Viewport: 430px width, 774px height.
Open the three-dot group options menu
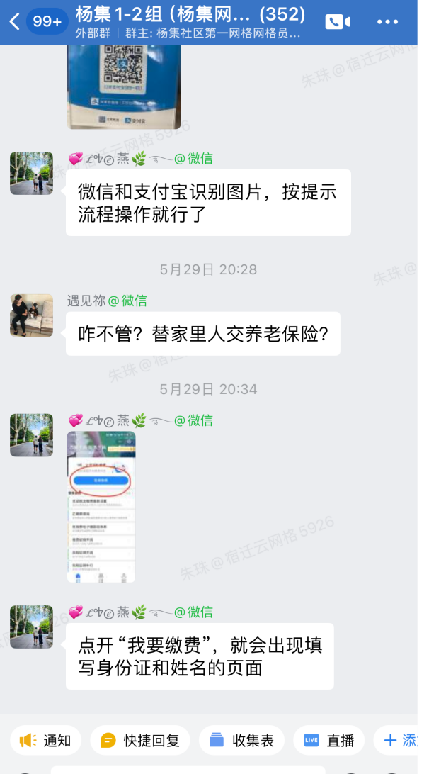pyautogui.click(x=388, y=22)
